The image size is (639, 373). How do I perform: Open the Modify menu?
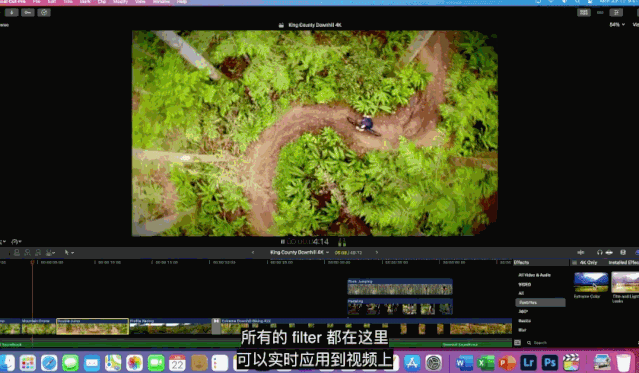click(121, 2)
